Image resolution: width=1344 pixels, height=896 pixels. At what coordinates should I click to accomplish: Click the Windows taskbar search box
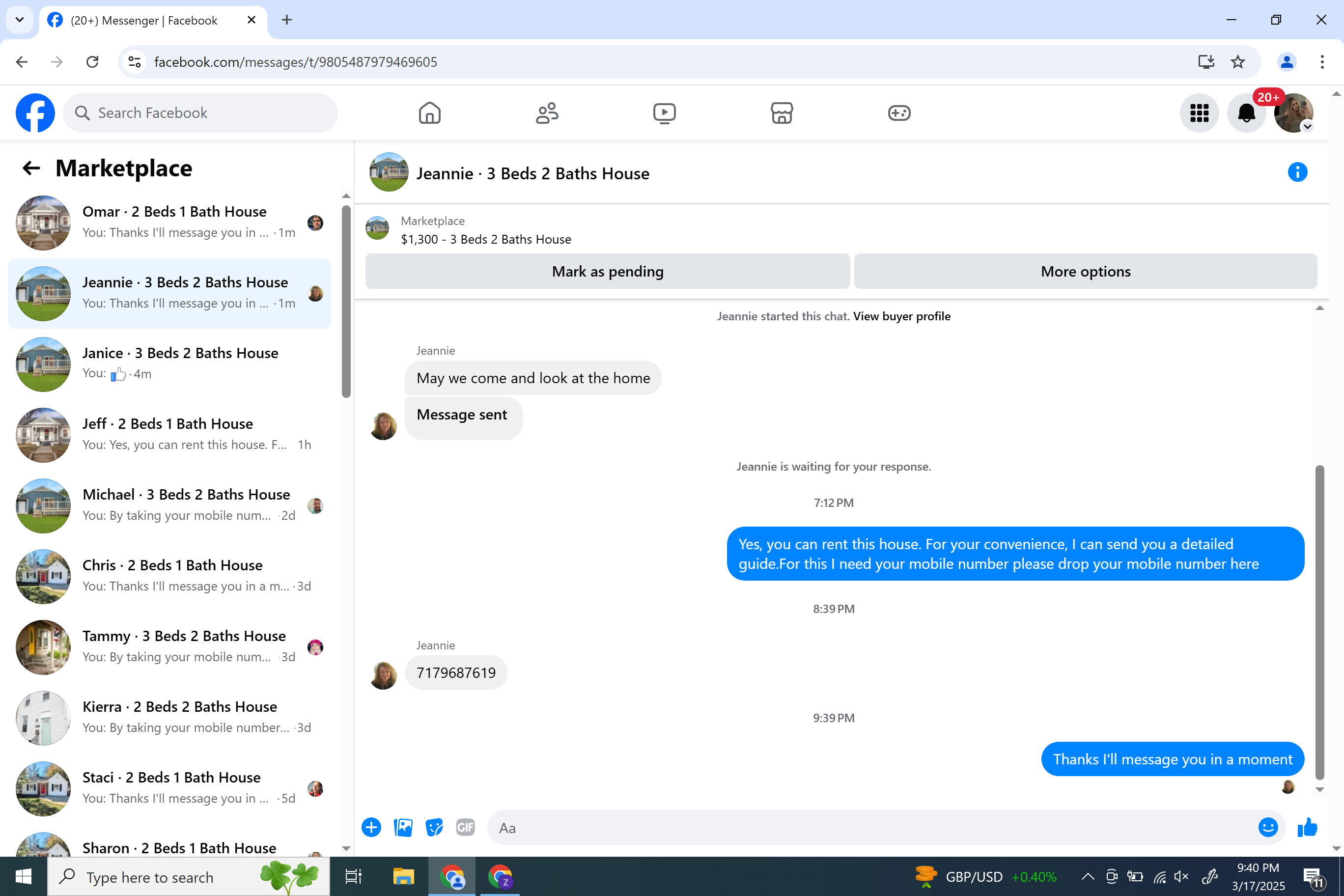(189, 876)
